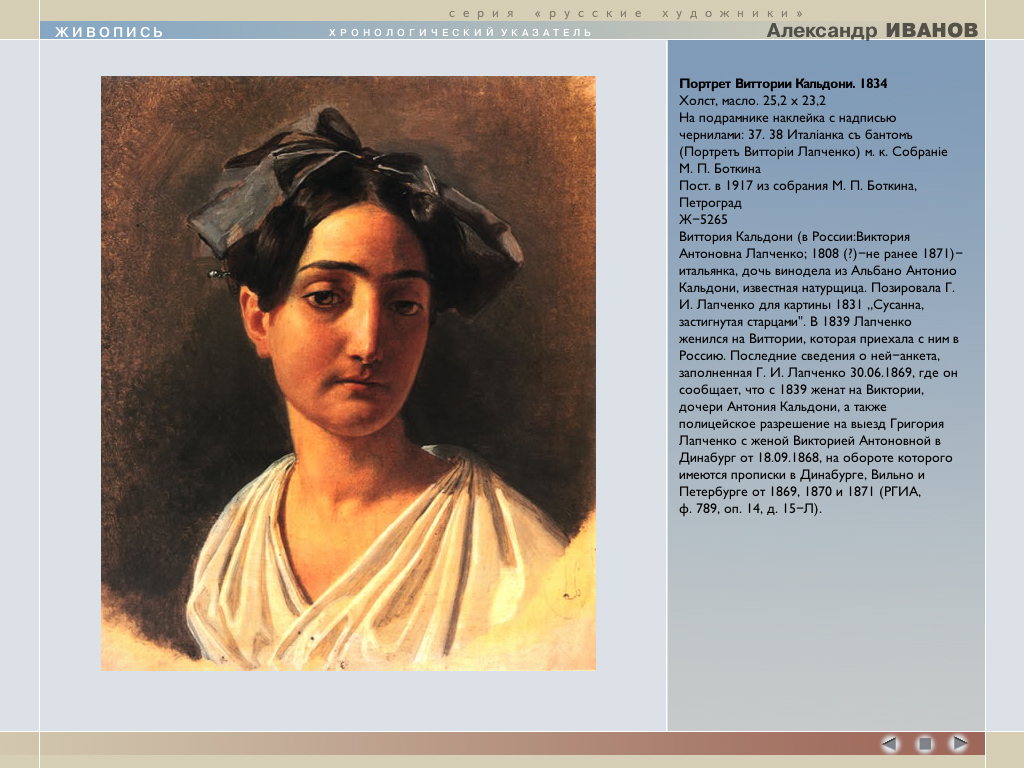This screenshot has width=1024, height=768.
Task: Click the portrait painting of Vittoria Caldoni
Action: 348,373
